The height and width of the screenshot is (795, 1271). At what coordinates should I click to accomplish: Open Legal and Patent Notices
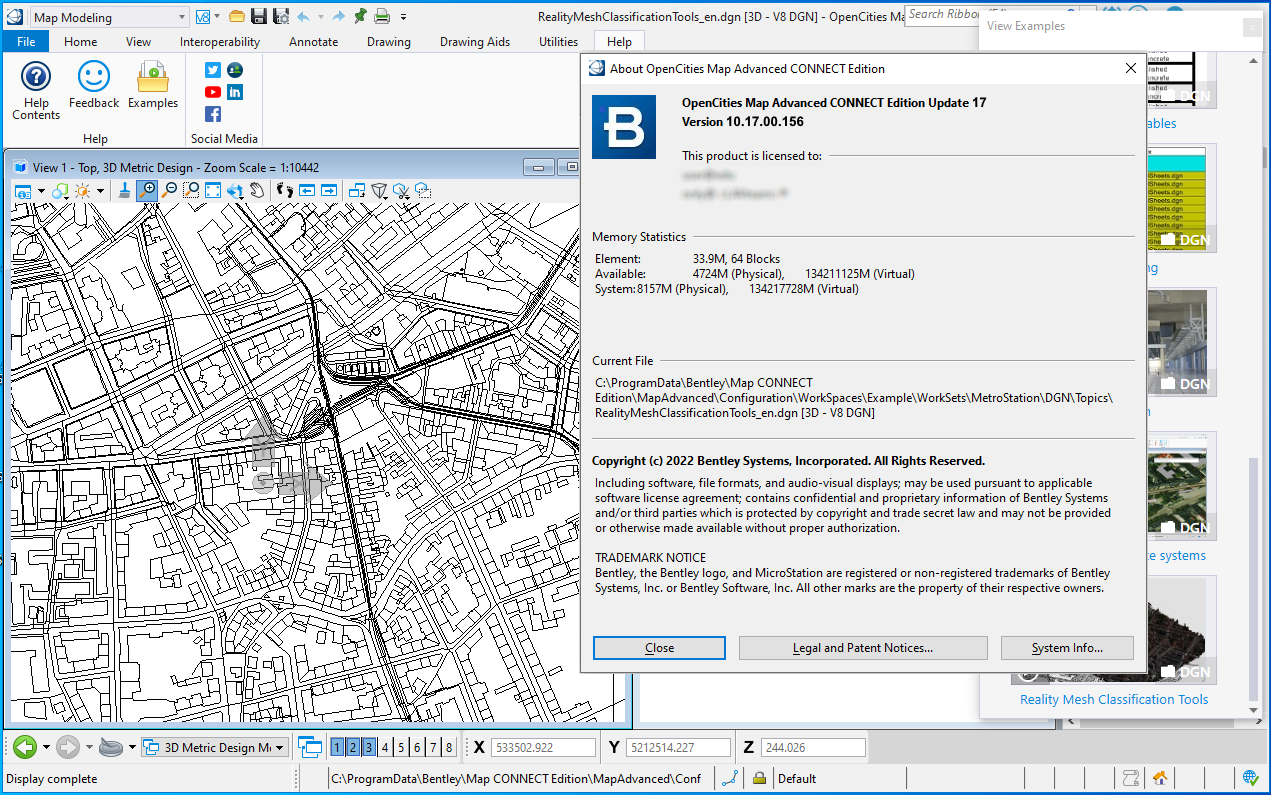coord(863,648)
